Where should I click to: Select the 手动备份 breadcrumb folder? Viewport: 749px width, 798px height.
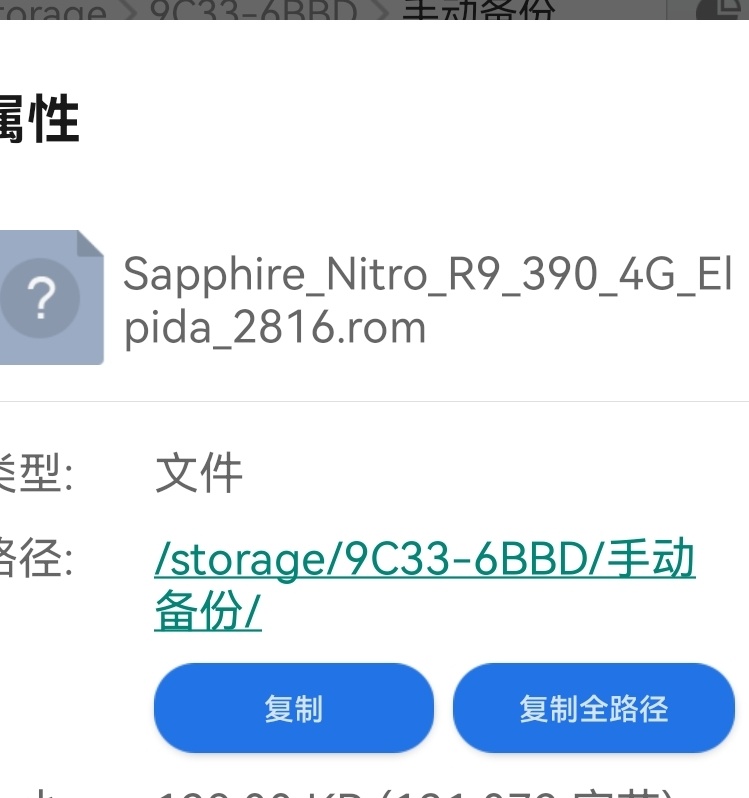[x=478, y=10]
